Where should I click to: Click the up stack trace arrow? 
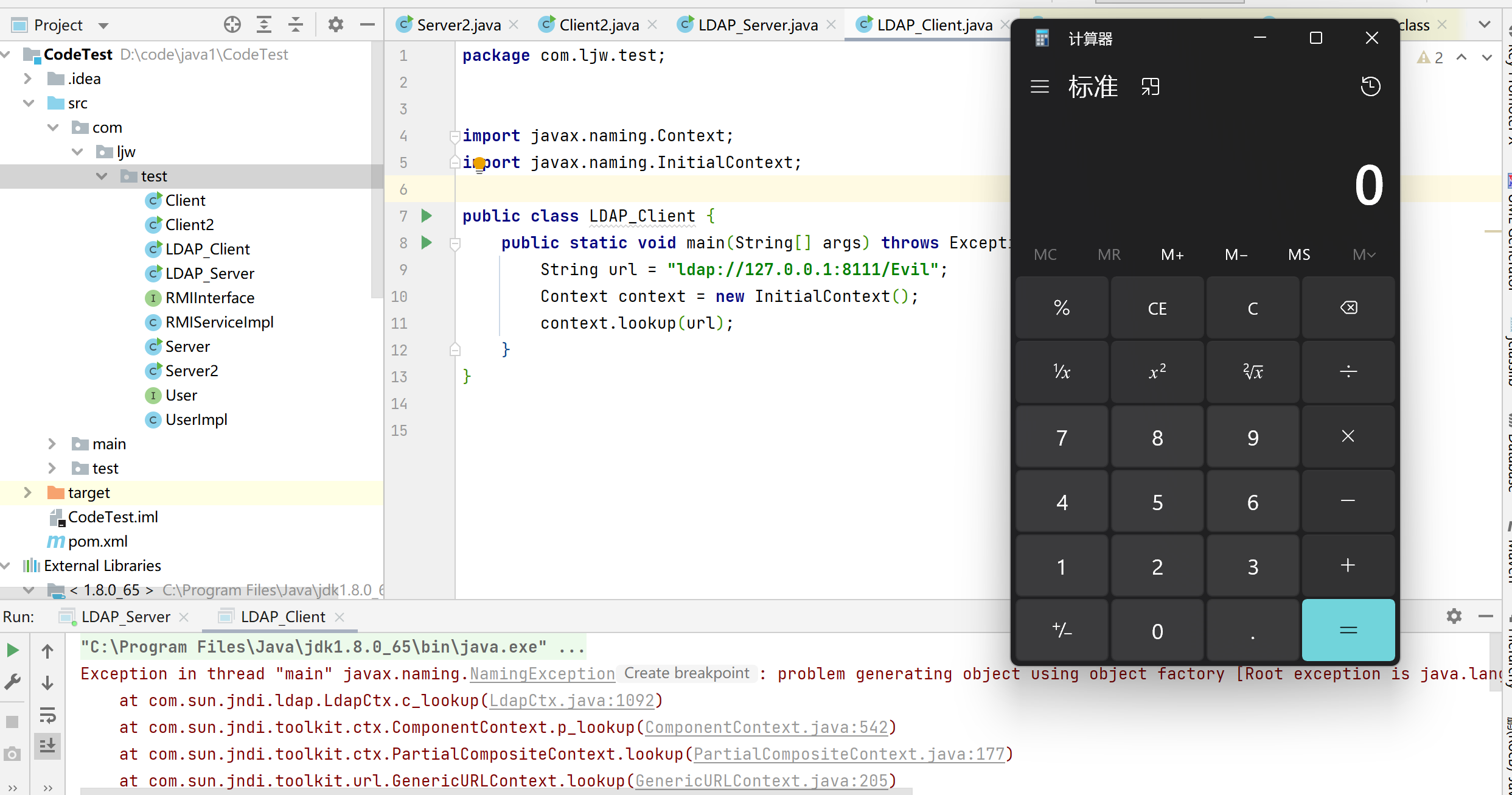47,651
